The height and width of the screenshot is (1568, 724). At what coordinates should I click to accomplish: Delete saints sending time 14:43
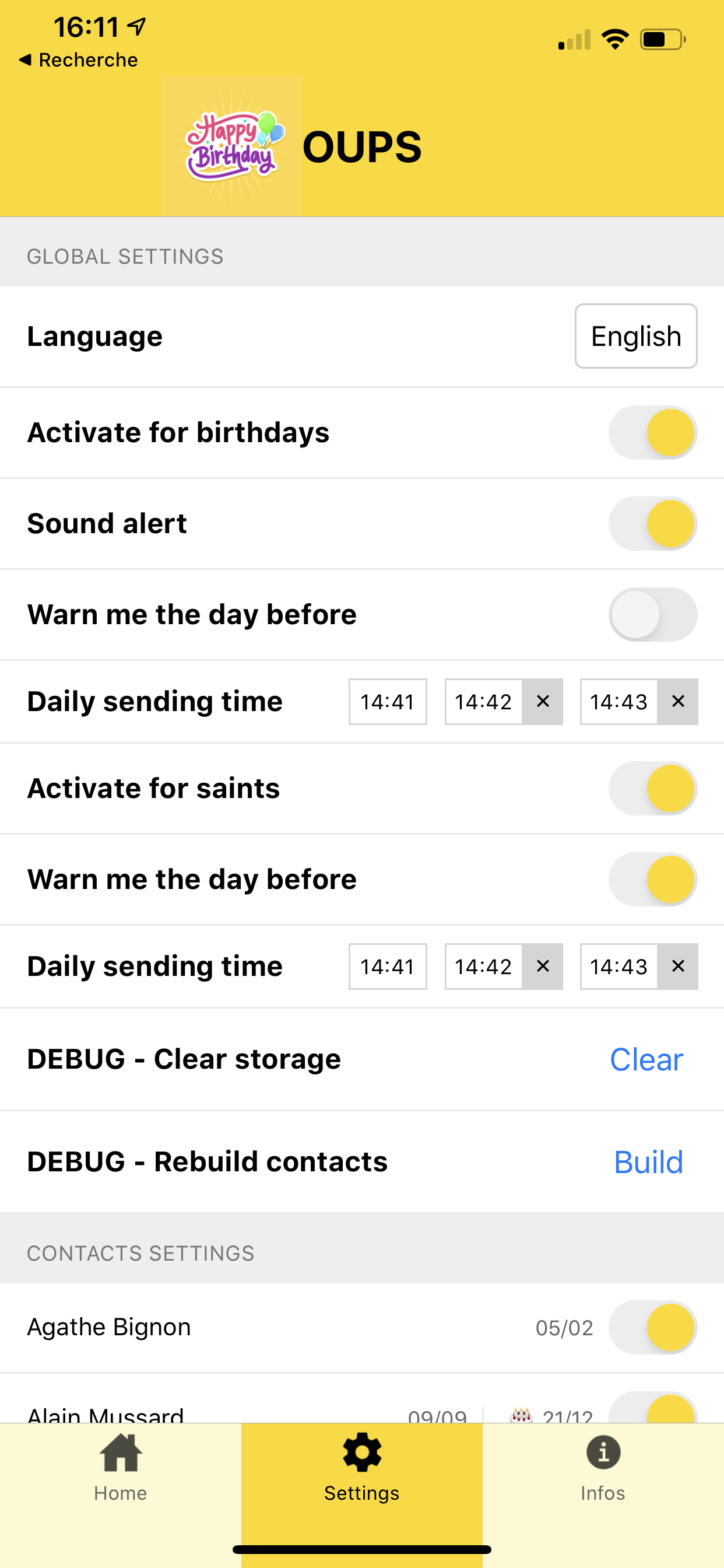click(678, 967)
